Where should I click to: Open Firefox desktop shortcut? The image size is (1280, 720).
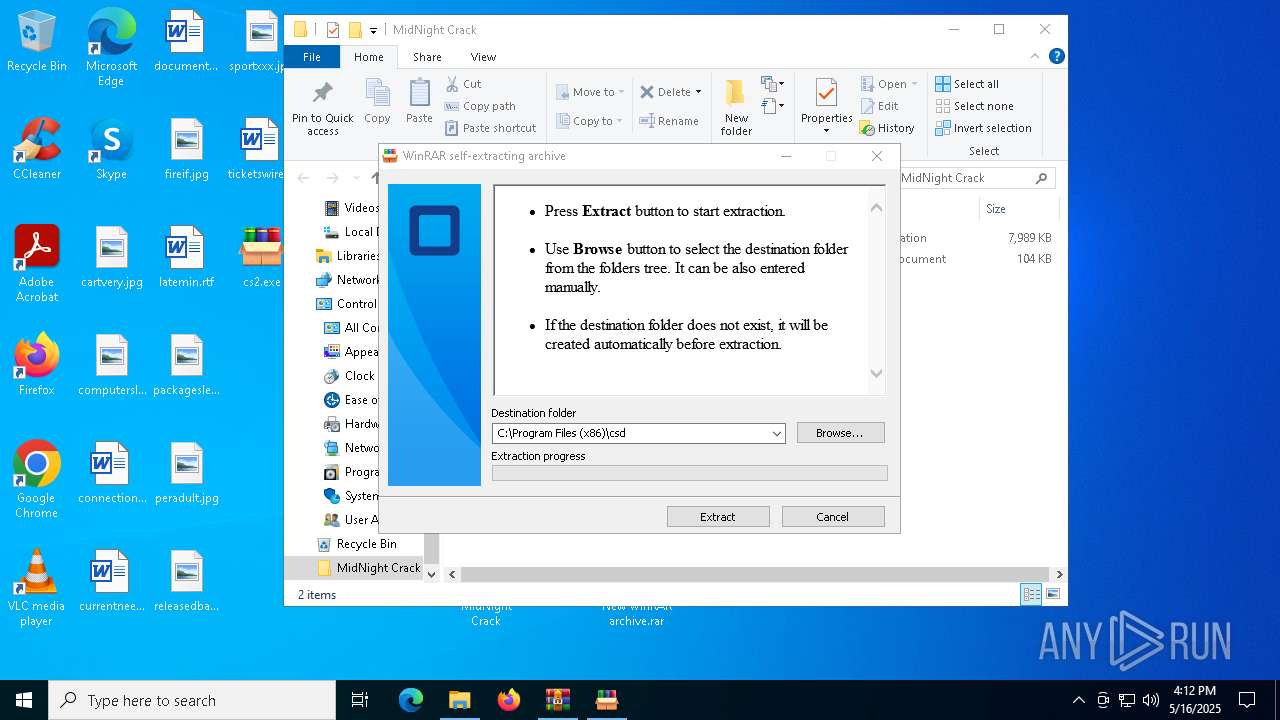click(x=37, y=365)
